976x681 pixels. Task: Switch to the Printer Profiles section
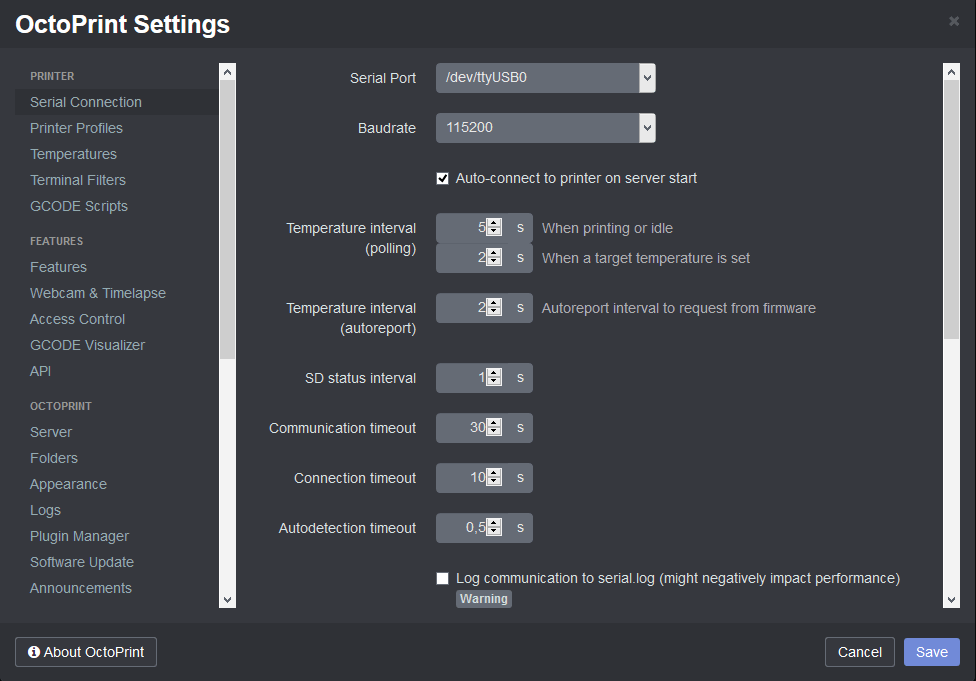(x=76, y=128)
